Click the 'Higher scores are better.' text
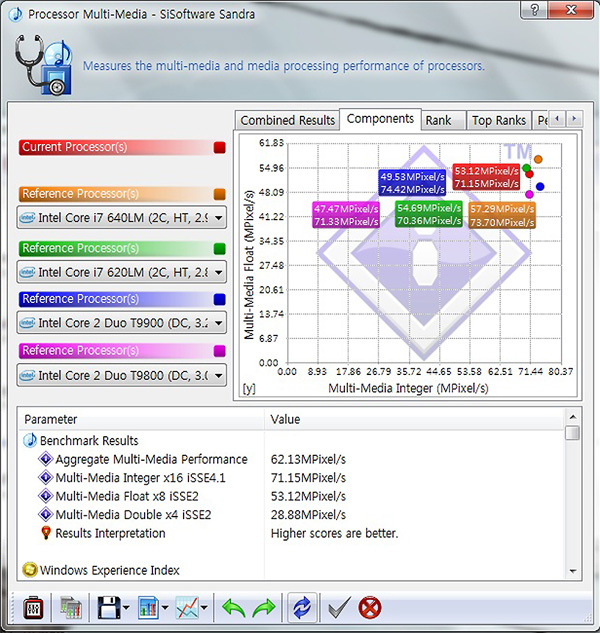This screenshot has height=633, width=600. 334,533
